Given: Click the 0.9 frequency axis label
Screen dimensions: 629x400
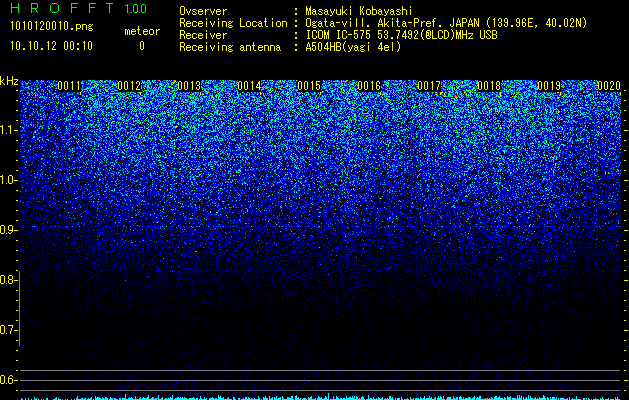Looking at the screenshot, I should click(x=9, y=230).
